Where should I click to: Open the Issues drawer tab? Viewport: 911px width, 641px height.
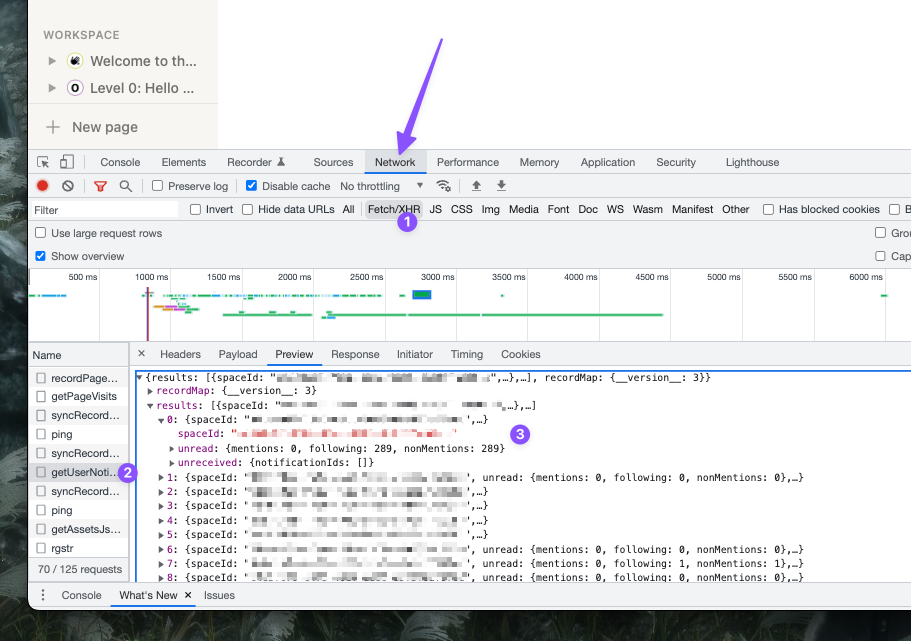(219, 595)
